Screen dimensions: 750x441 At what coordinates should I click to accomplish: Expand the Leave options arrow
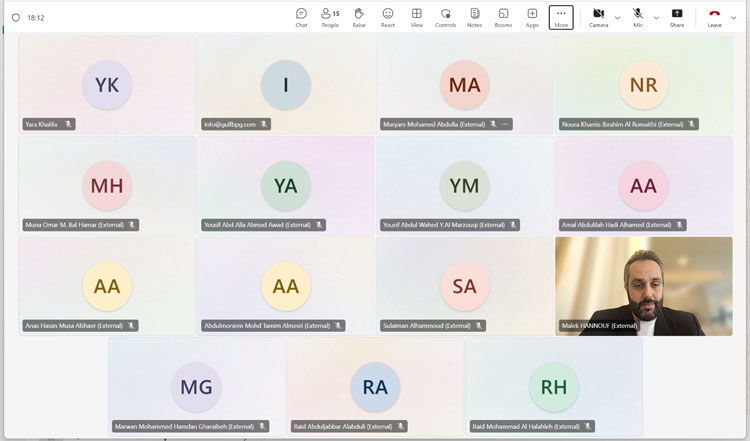(734, 18)
